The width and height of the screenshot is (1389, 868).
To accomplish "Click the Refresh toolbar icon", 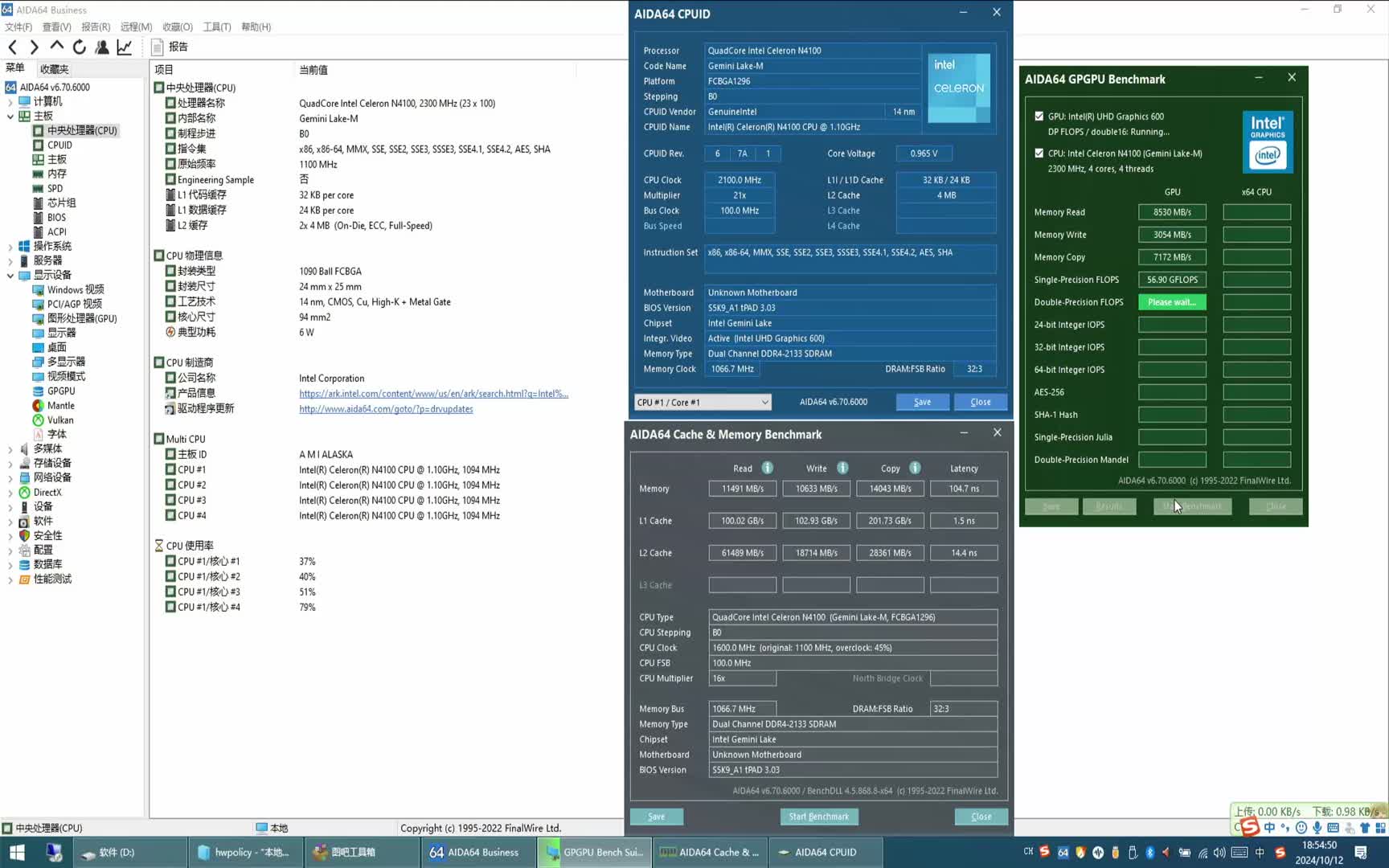I will [x=79, y=47].
